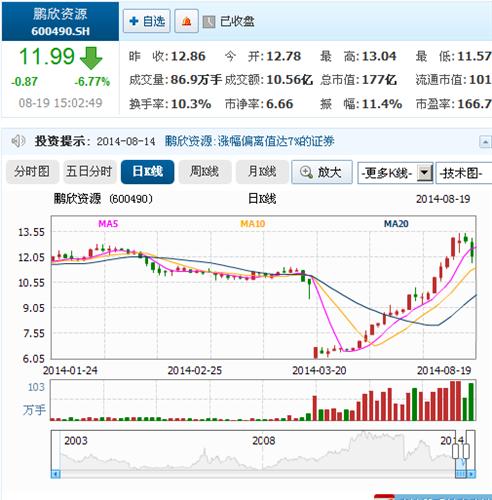
Task: Click the timestamp 08-19 15:02:49
Action: tap(60, 103)
